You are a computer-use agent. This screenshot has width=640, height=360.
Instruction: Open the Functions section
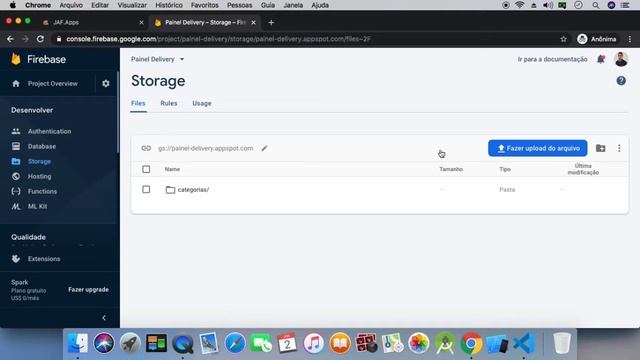click(42, 191)
